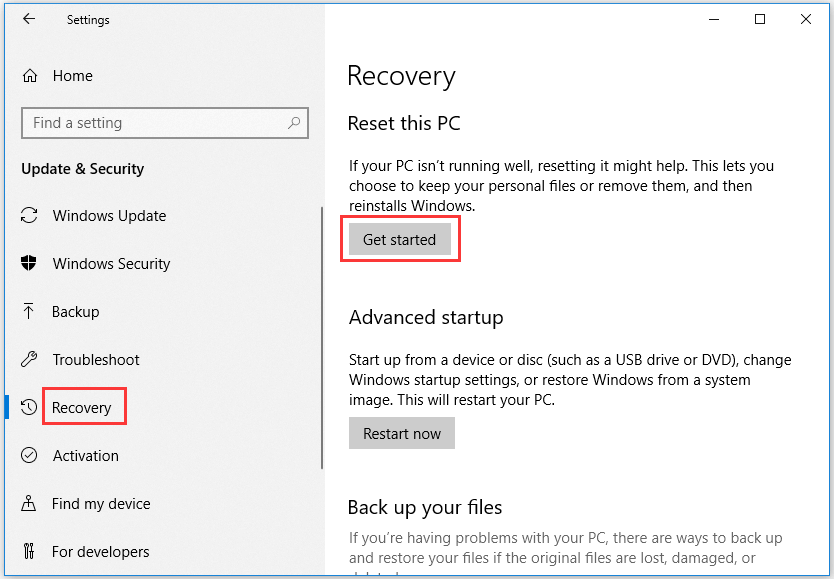Open the Troubleshoot page
Screen dimensions: 834x579
point(96,359)
